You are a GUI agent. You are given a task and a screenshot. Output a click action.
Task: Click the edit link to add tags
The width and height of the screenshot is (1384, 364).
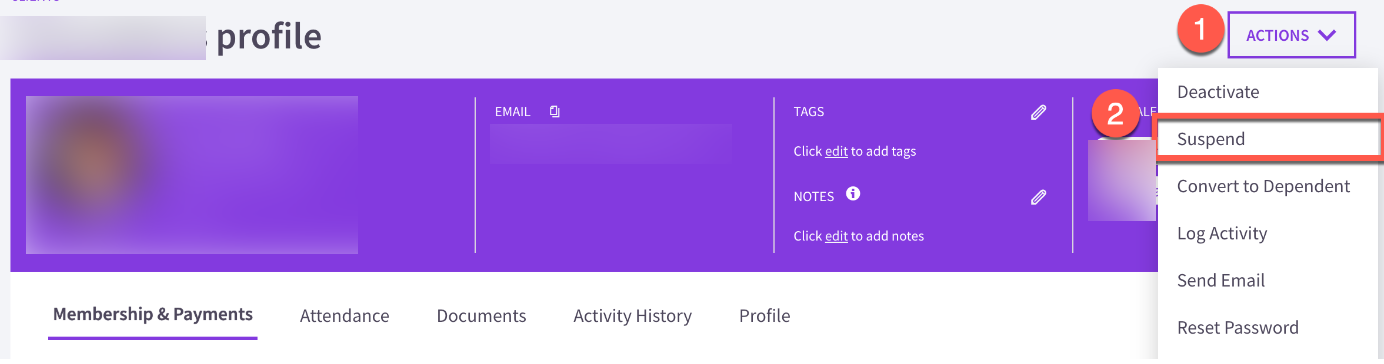[836, 152]
